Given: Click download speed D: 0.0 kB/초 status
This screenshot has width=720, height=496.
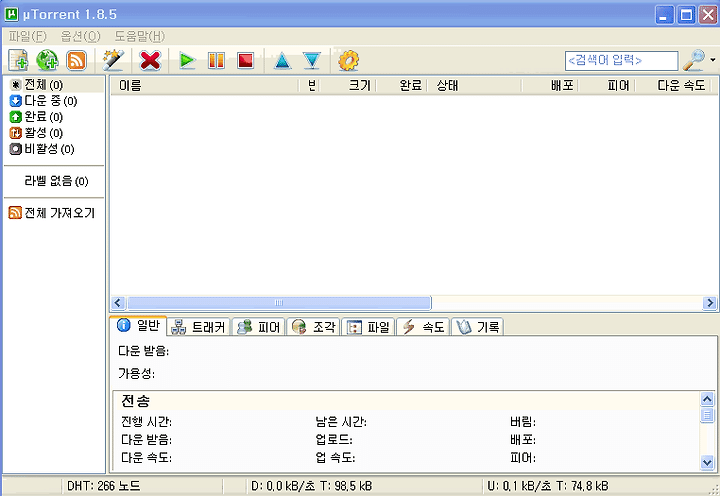Looking at the screenshot, I should 311,486.
